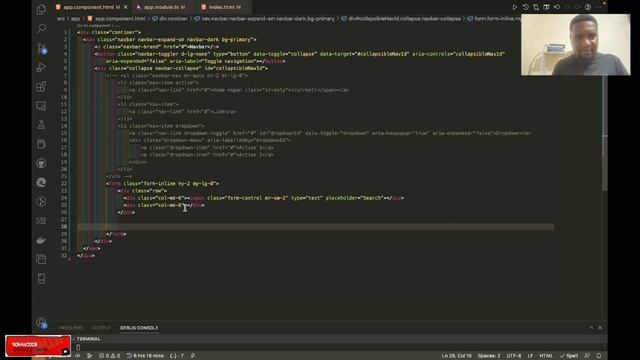
Task: Open the Problems panel tab
Action: 71,328
